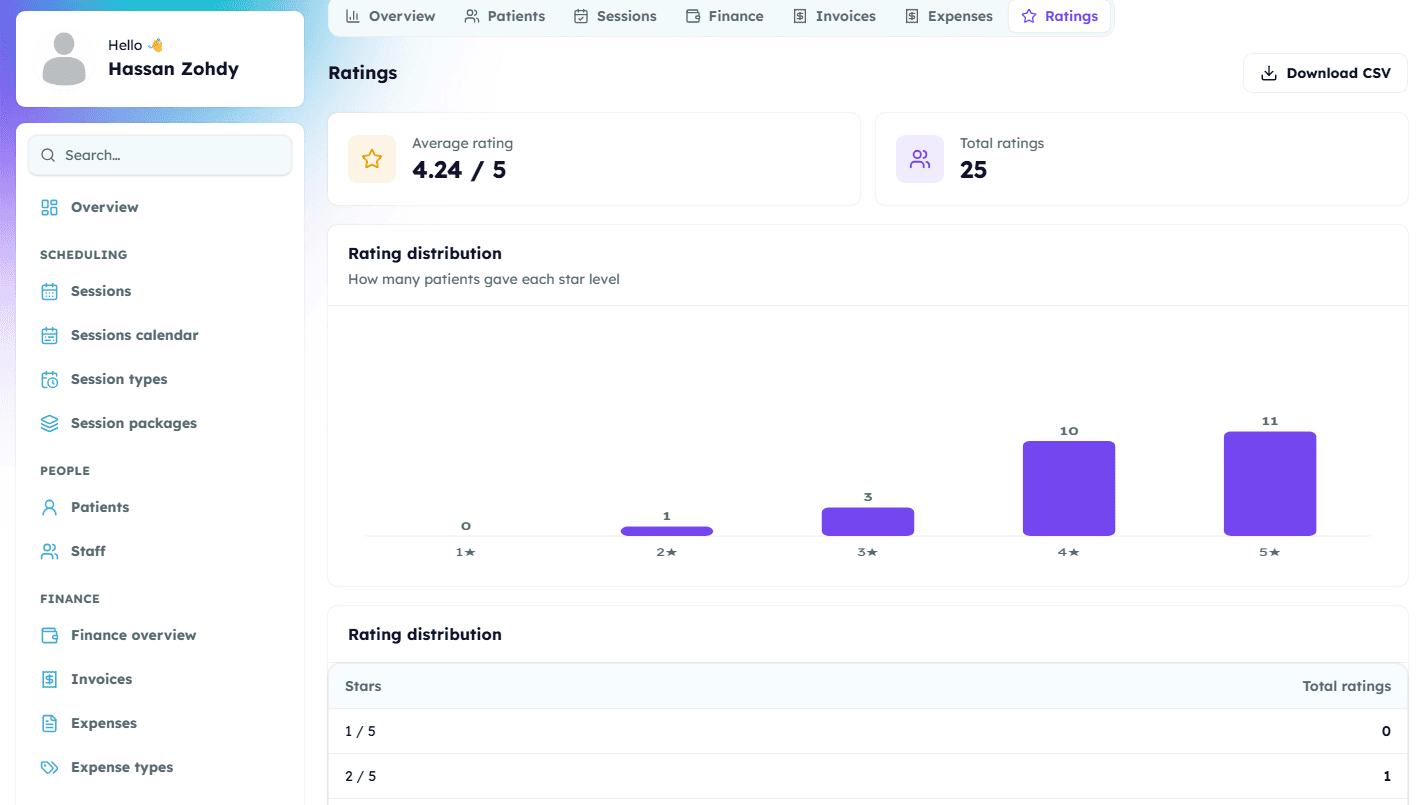Click the star icon beside Average rating
The width and height of the screenshot is (1424, 805).
tap(372, 159)
